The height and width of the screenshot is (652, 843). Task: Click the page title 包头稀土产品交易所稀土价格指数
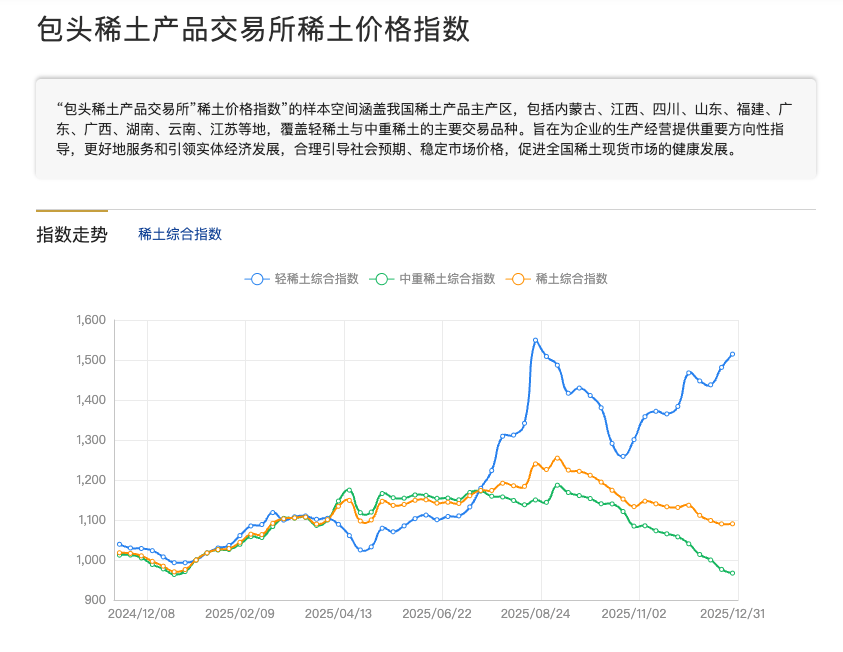coord(253,29)
